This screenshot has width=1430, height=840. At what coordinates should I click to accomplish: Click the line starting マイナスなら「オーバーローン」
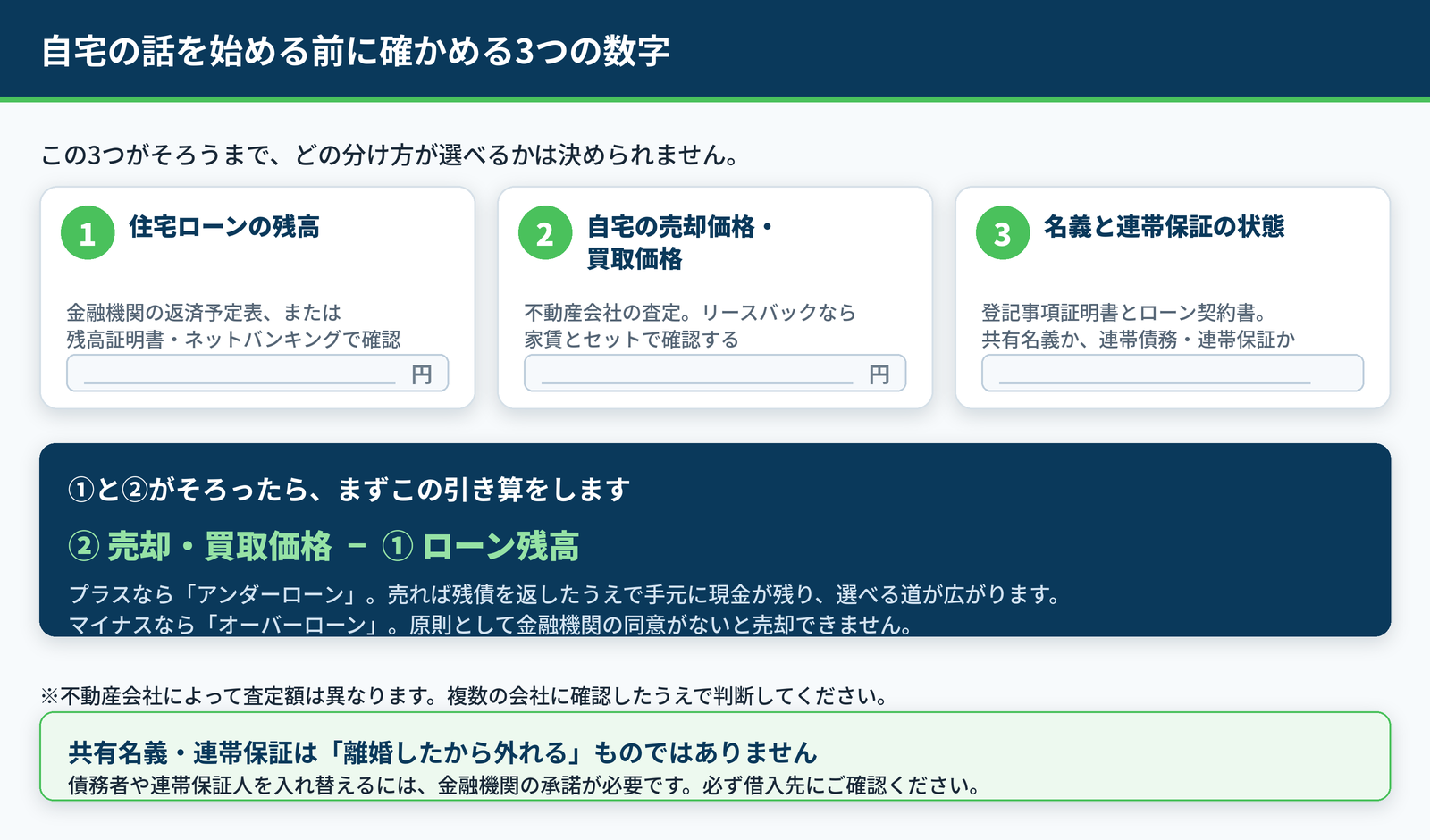491,625
